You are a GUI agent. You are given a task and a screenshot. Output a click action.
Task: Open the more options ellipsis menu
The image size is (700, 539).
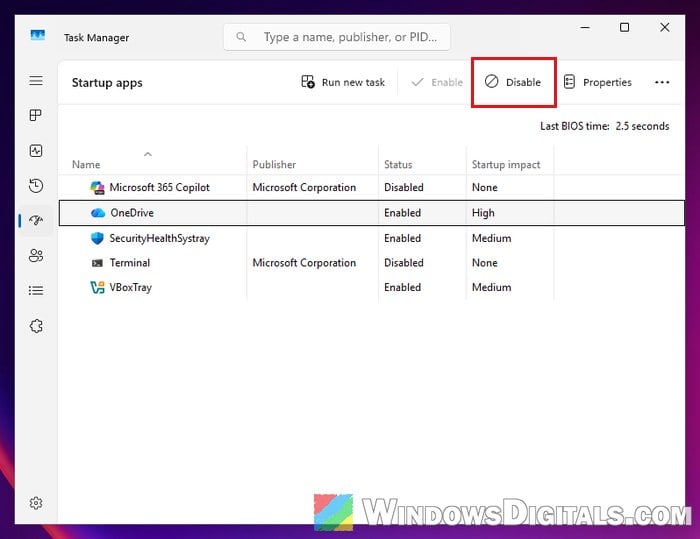662,82
